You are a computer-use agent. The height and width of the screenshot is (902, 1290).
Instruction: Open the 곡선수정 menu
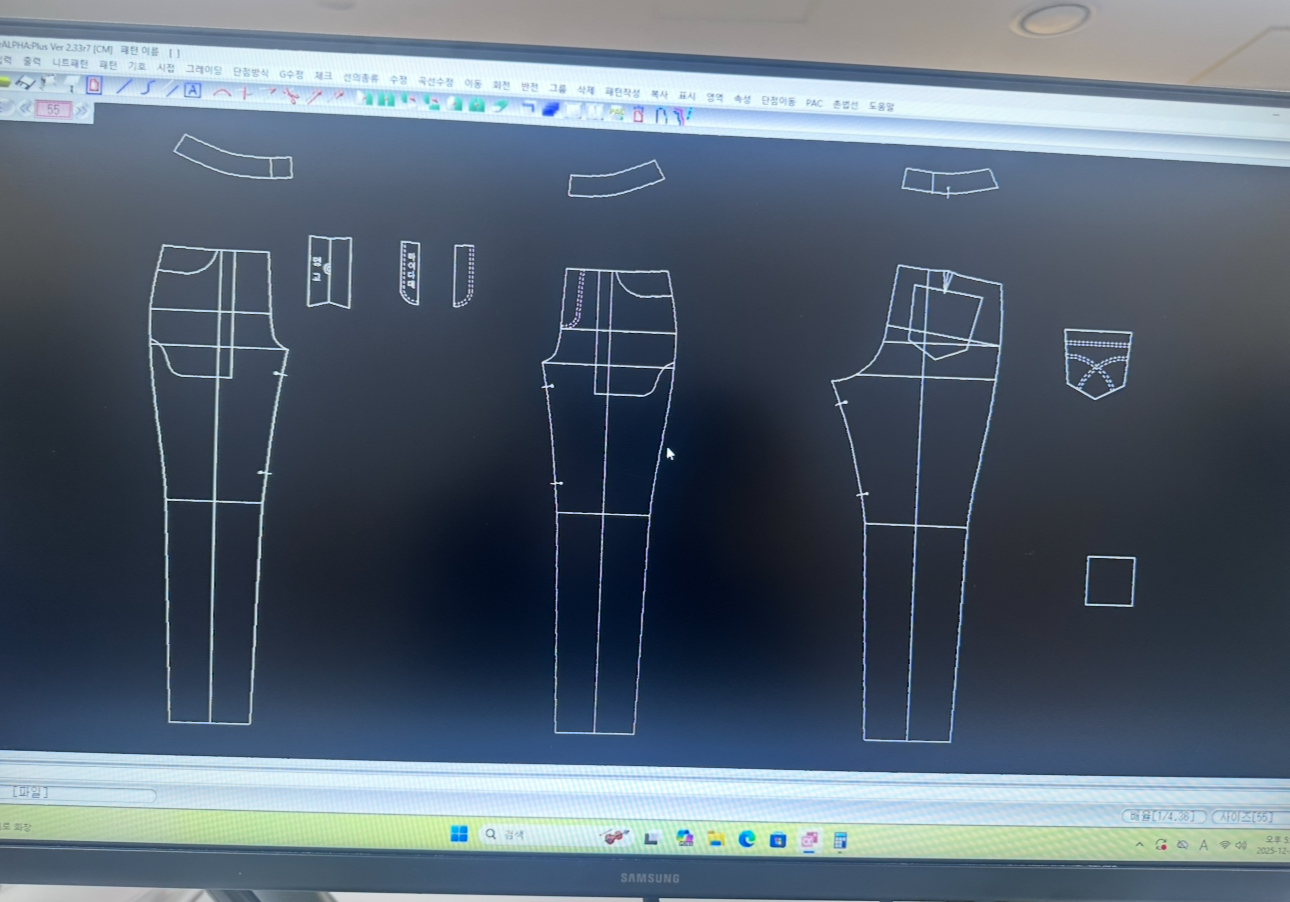tap(435, 81)
